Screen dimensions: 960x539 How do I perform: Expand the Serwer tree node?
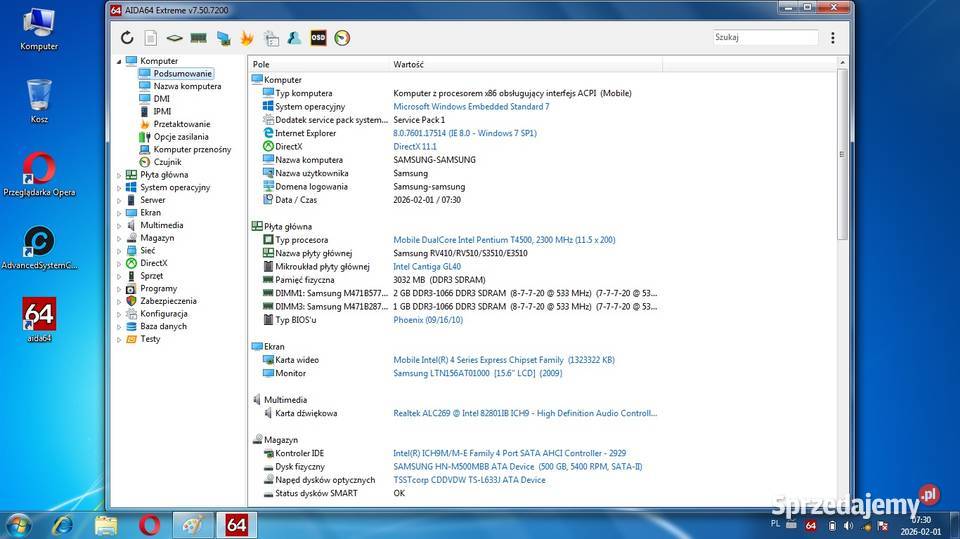coord(119,200)
